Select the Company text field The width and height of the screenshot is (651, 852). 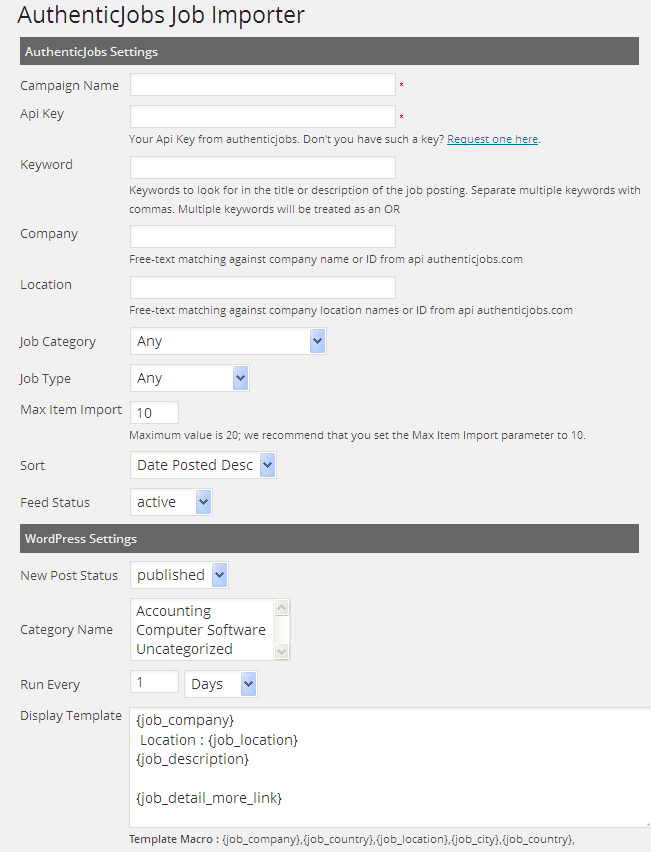pyautogui.click(x=262, y=237)
